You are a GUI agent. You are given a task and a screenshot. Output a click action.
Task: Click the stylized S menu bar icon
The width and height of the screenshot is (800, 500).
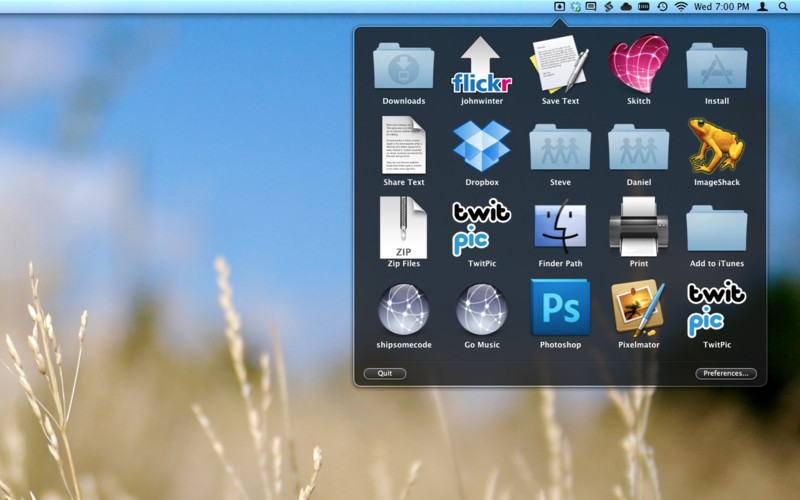[x=608, y=7]
